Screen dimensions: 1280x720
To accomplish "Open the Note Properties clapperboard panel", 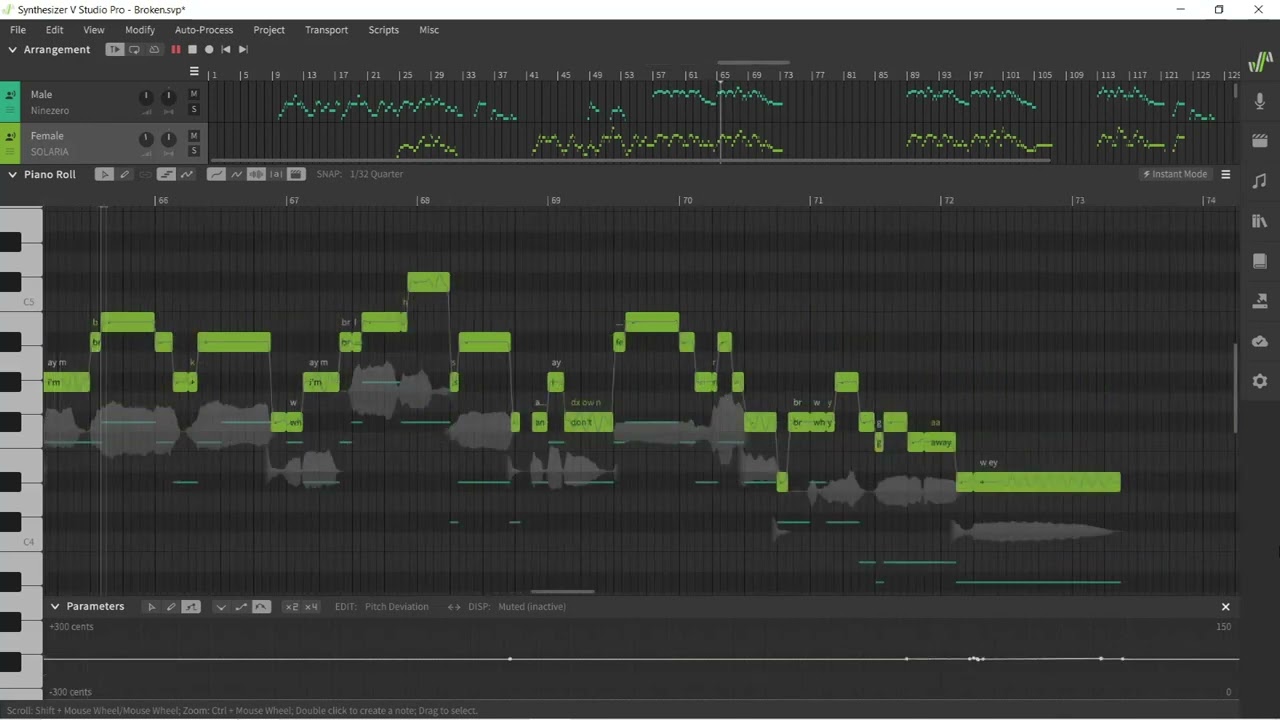I will pyautogui.click(x=1260, y=141).
